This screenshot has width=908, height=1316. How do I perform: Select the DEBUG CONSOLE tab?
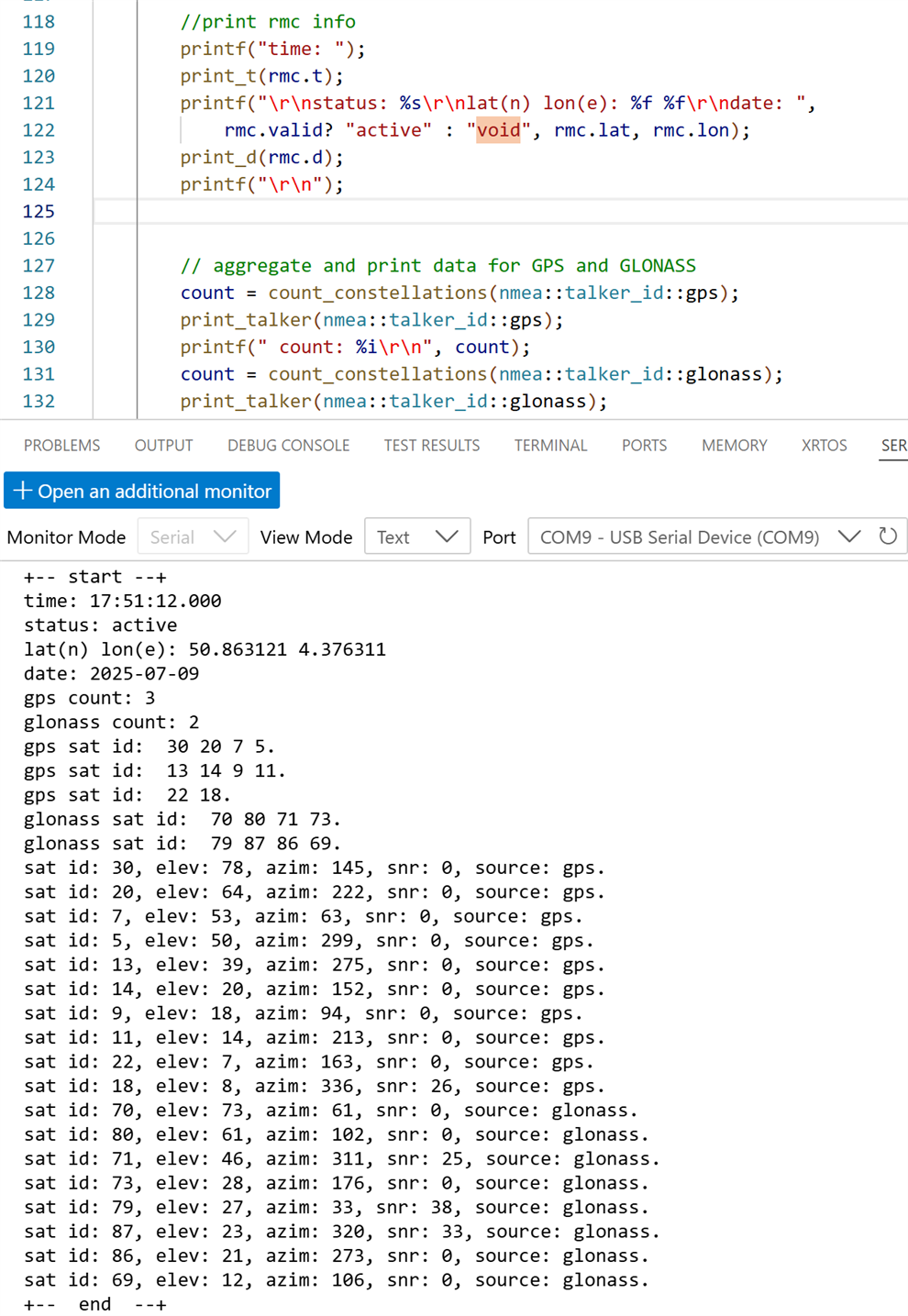click(288, 446)
